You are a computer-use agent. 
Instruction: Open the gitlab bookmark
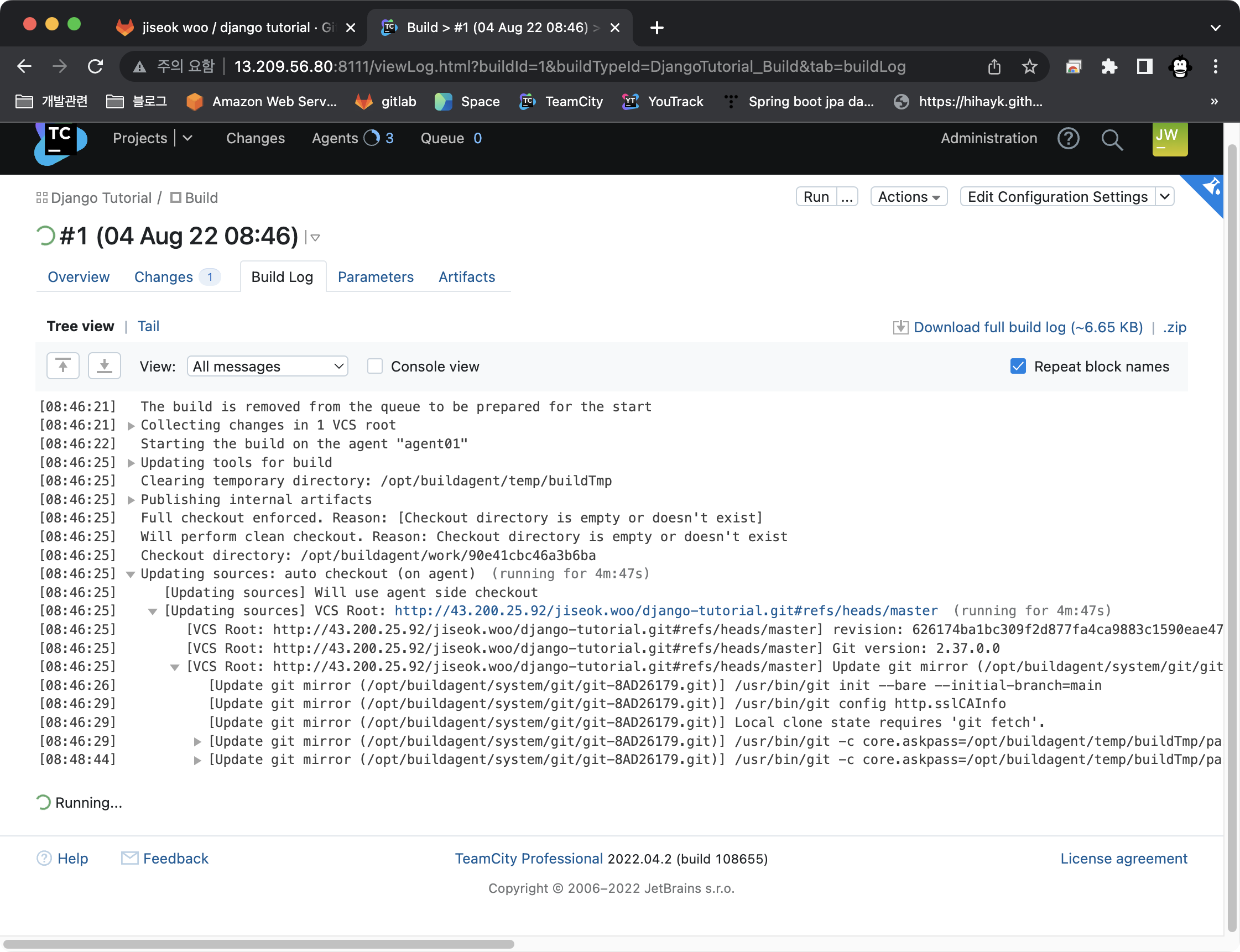(x=385, y=101)
